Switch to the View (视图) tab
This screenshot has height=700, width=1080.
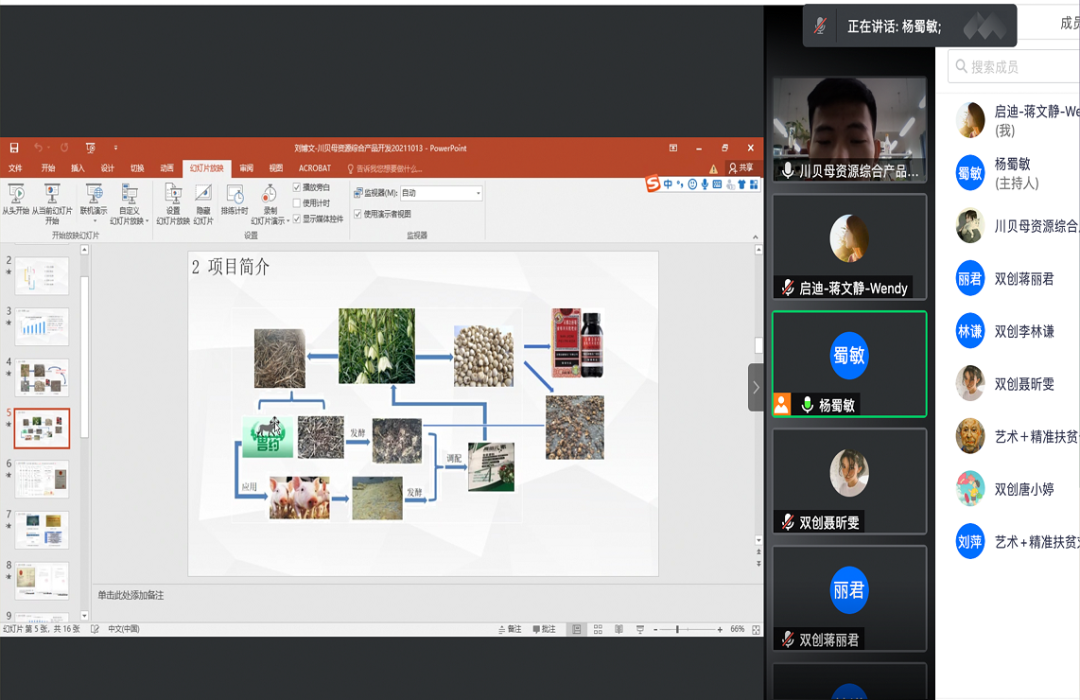(276, 168)
